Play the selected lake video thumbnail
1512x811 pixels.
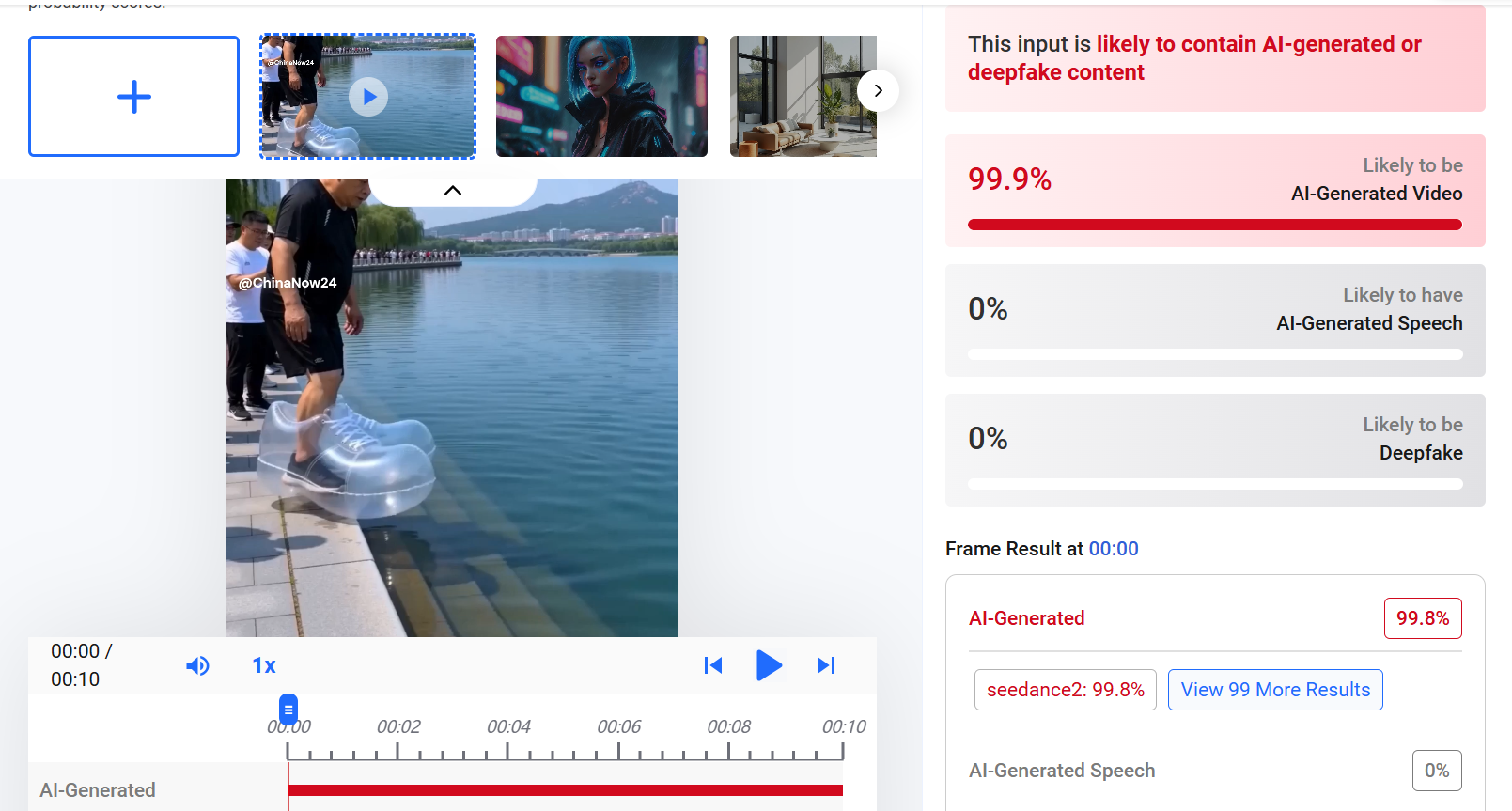point(368,96)
